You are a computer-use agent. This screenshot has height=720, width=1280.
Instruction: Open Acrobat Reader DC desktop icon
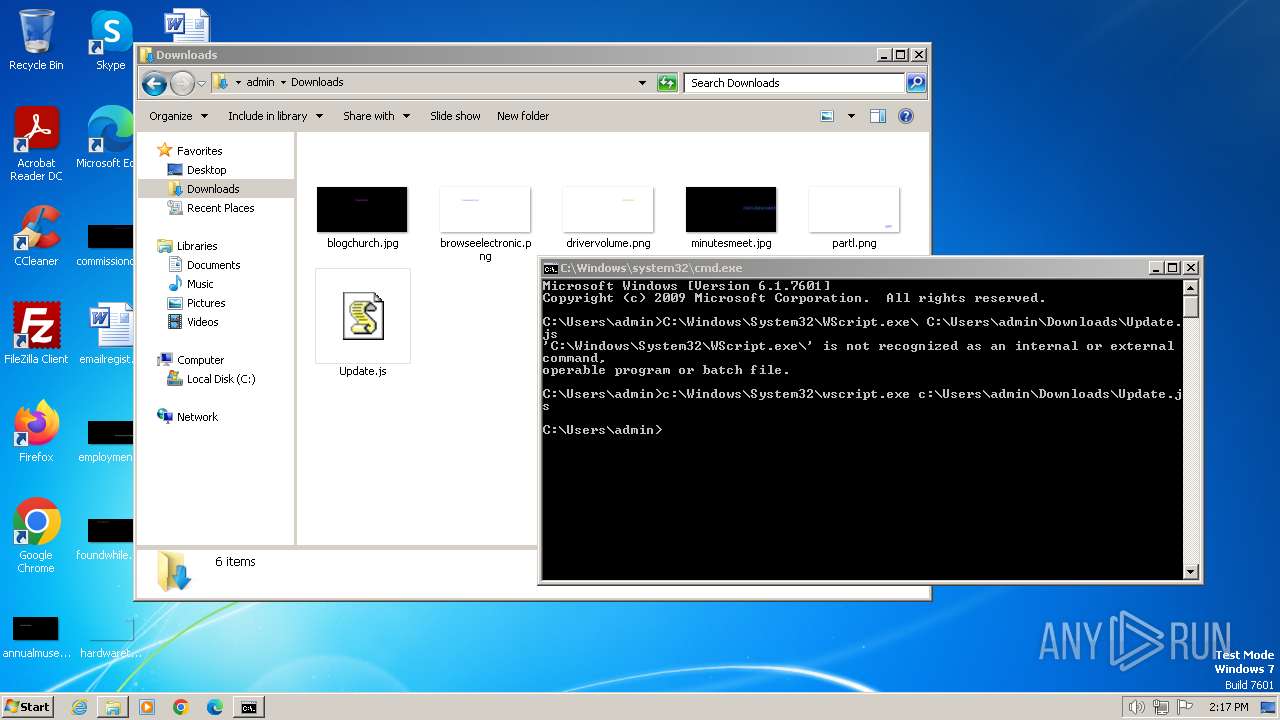[x=36, y=144]
